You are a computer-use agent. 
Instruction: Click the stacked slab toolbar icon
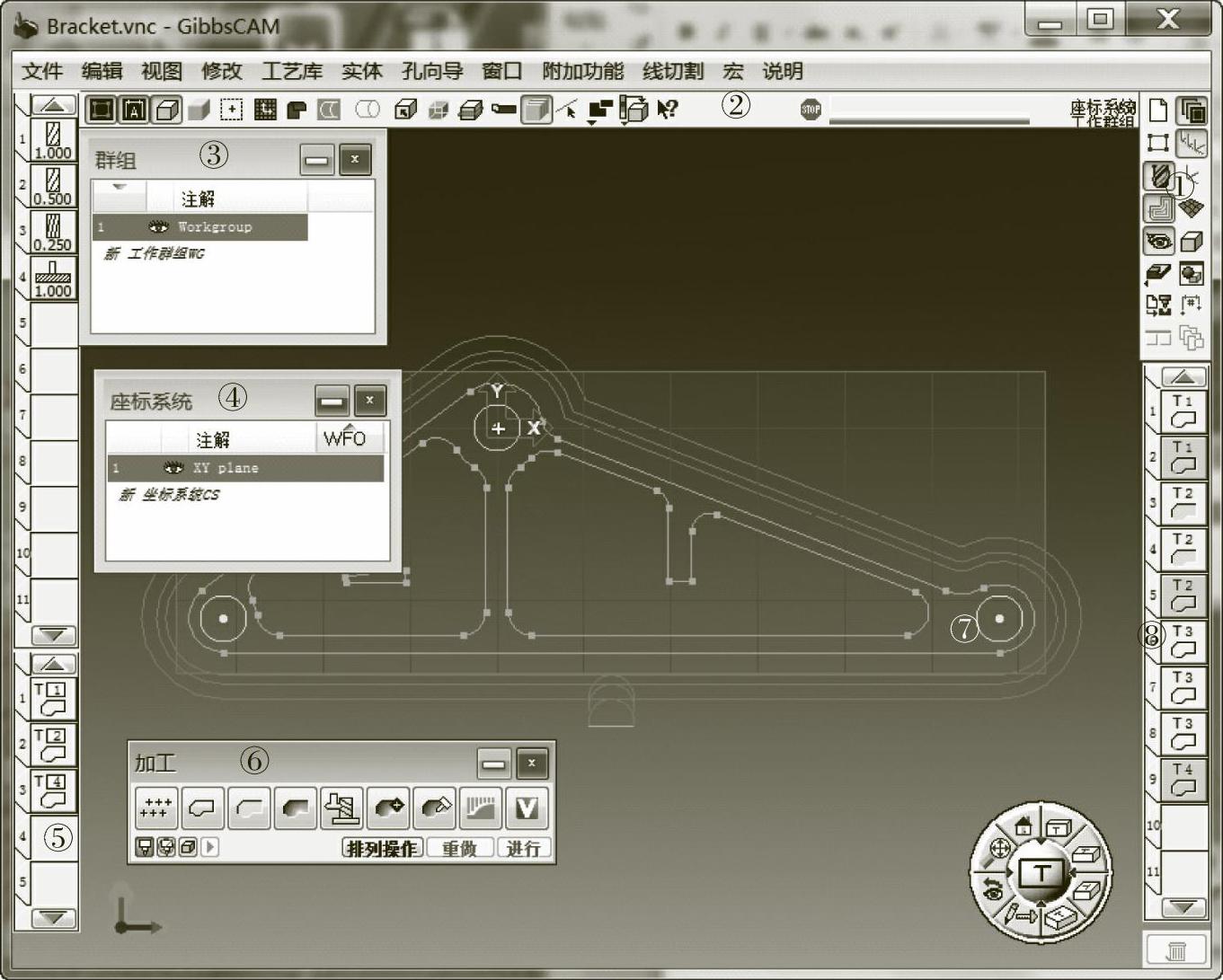pyautogui.click(x=471, y=110)
